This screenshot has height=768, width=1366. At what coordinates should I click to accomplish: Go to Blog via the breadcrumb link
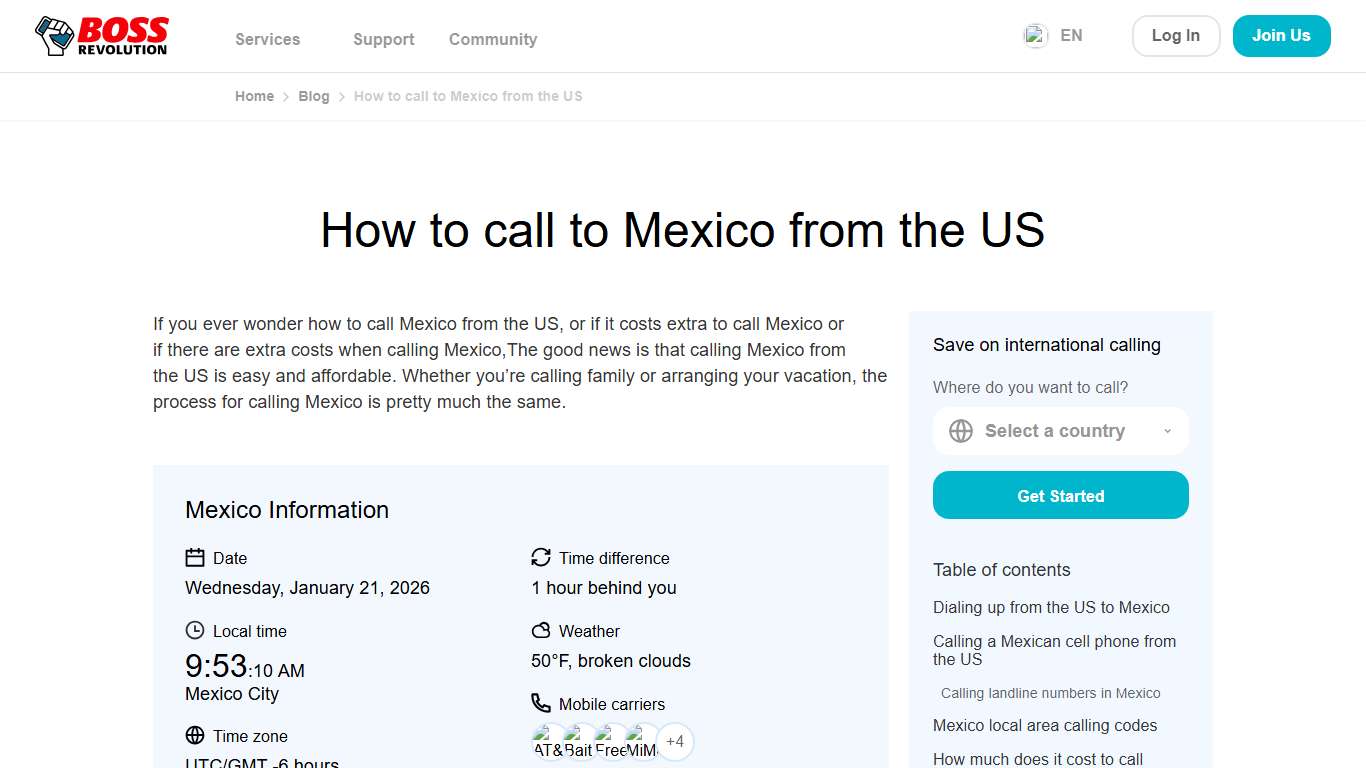[x=313, y=96]
